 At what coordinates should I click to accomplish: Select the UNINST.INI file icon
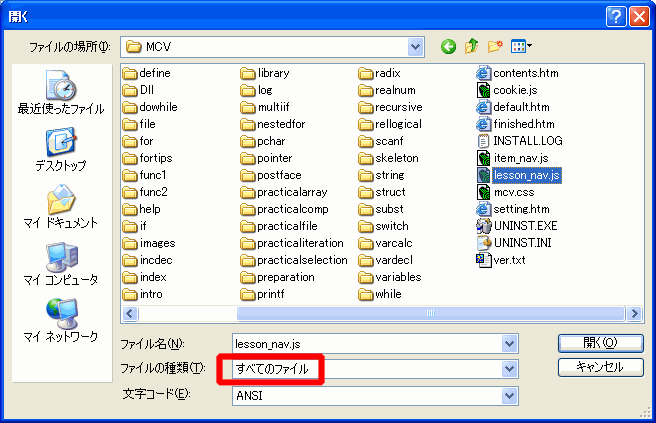pos(483,243)
